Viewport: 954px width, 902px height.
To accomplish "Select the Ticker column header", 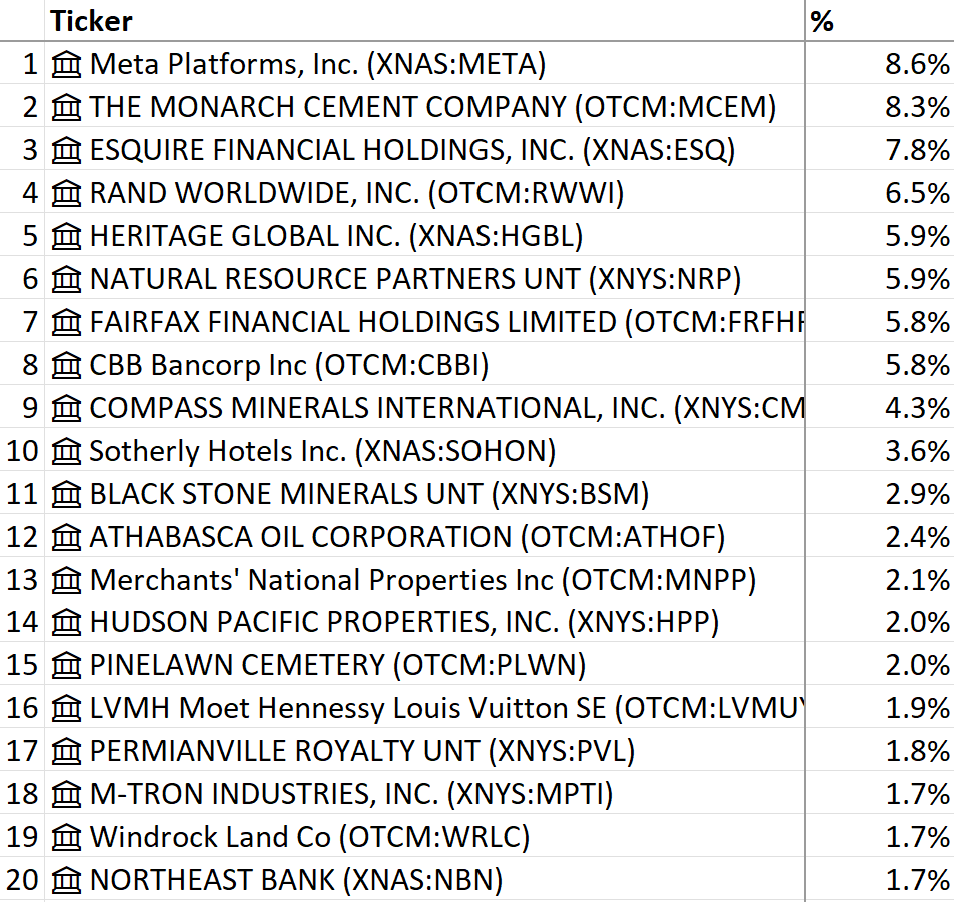I will 425,21.
